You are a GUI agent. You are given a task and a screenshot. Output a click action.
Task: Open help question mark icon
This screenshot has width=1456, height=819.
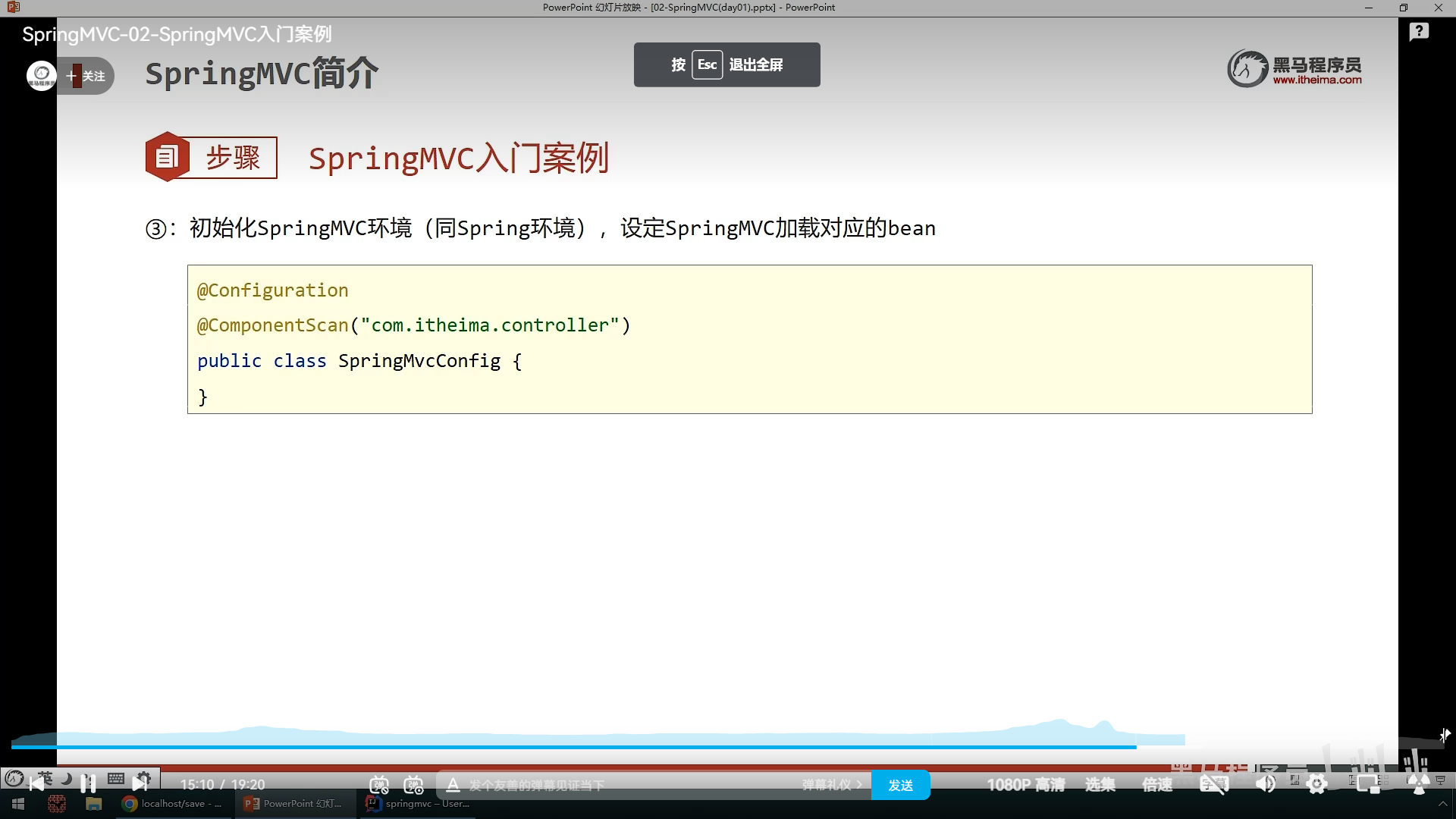pos(1419,32)
